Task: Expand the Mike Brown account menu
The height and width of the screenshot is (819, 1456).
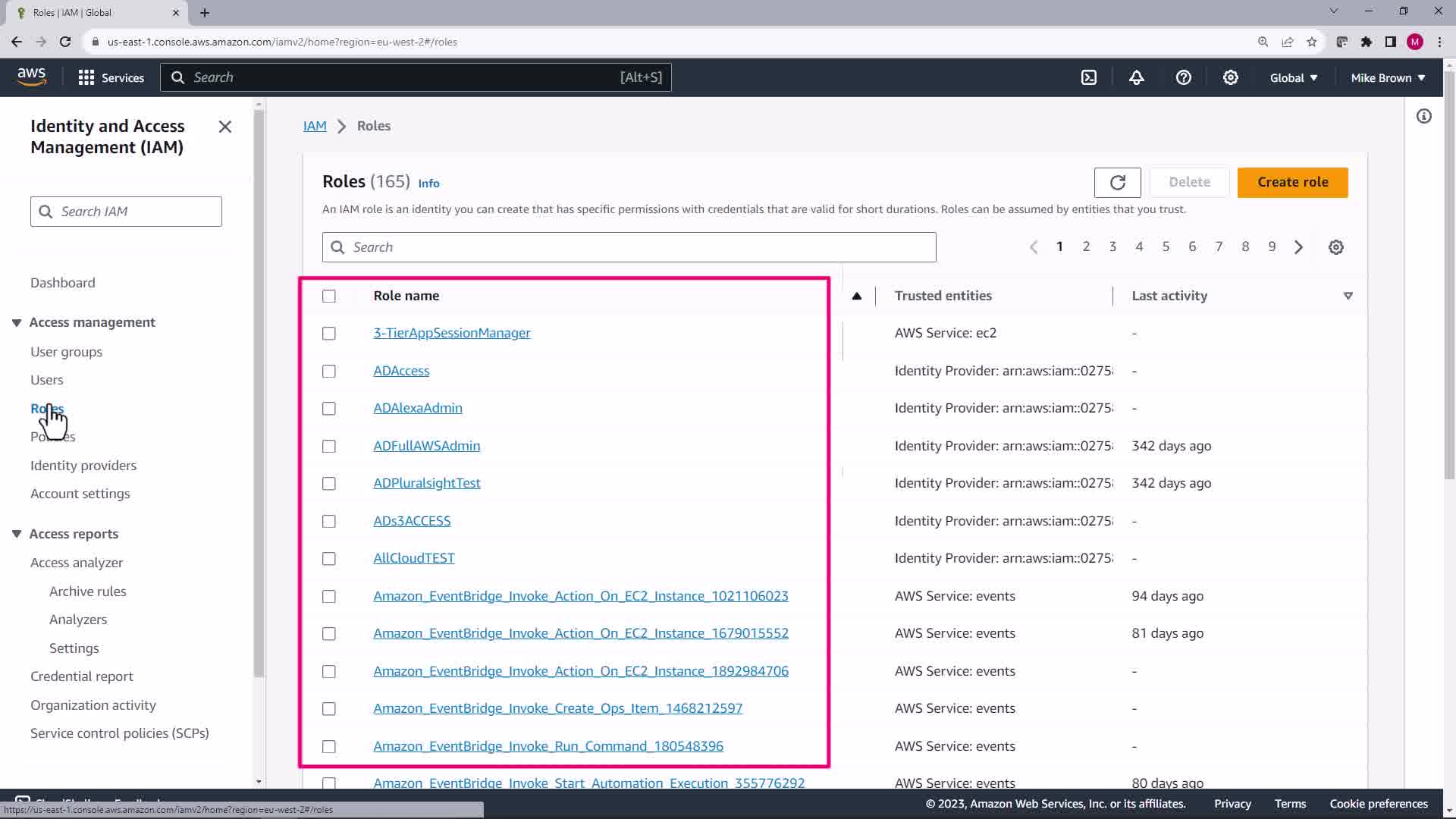Action: pyautogui.click(x=1387, y=78)
